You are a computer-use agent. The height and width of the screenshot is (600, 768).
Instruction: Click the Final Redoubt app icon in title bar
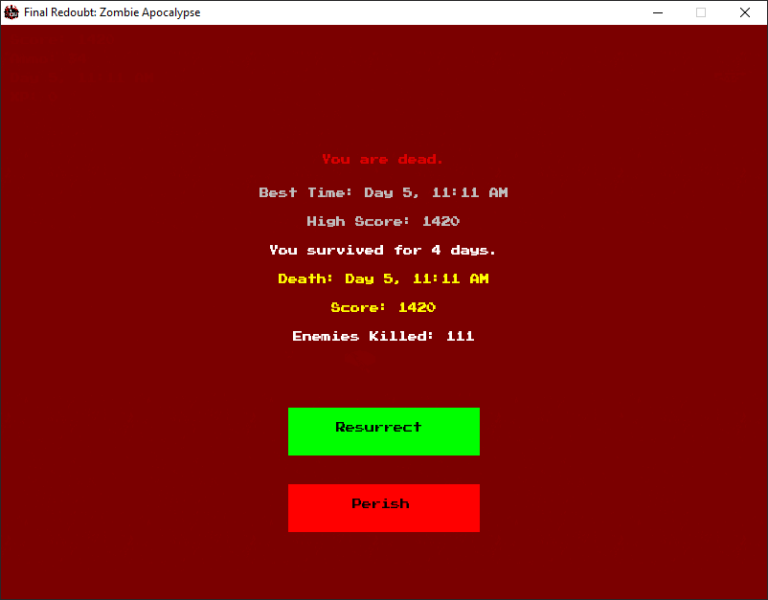point(12,12)
